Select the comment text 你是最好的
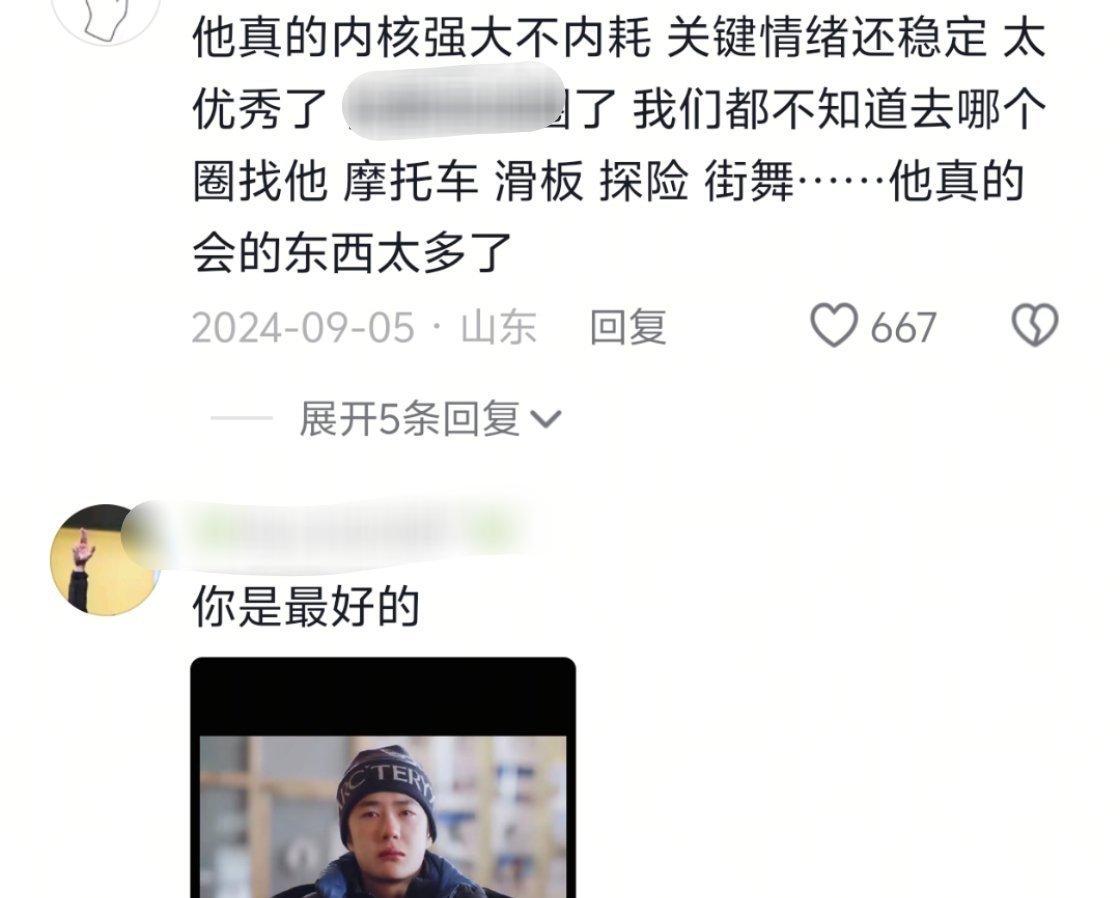This screenshot has height=898, width=1120. tap(305, 607)
